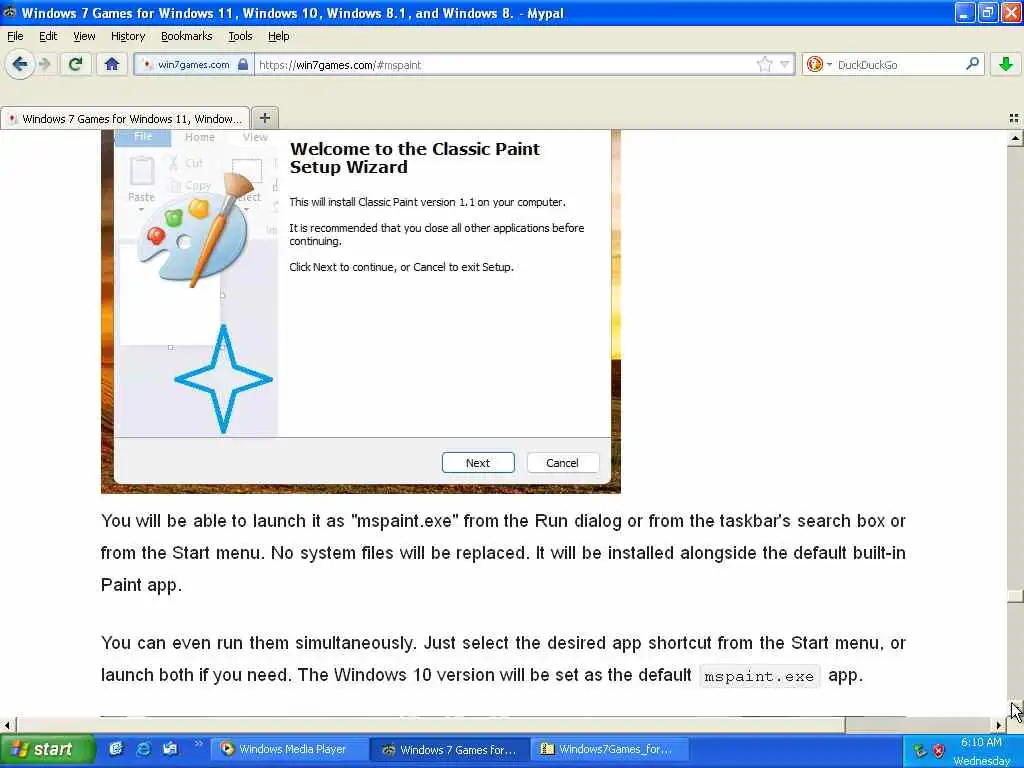Open the address bar history dropdown arrow
The height and width of the screenshot is (768, 1024).
tap(785, 64)
